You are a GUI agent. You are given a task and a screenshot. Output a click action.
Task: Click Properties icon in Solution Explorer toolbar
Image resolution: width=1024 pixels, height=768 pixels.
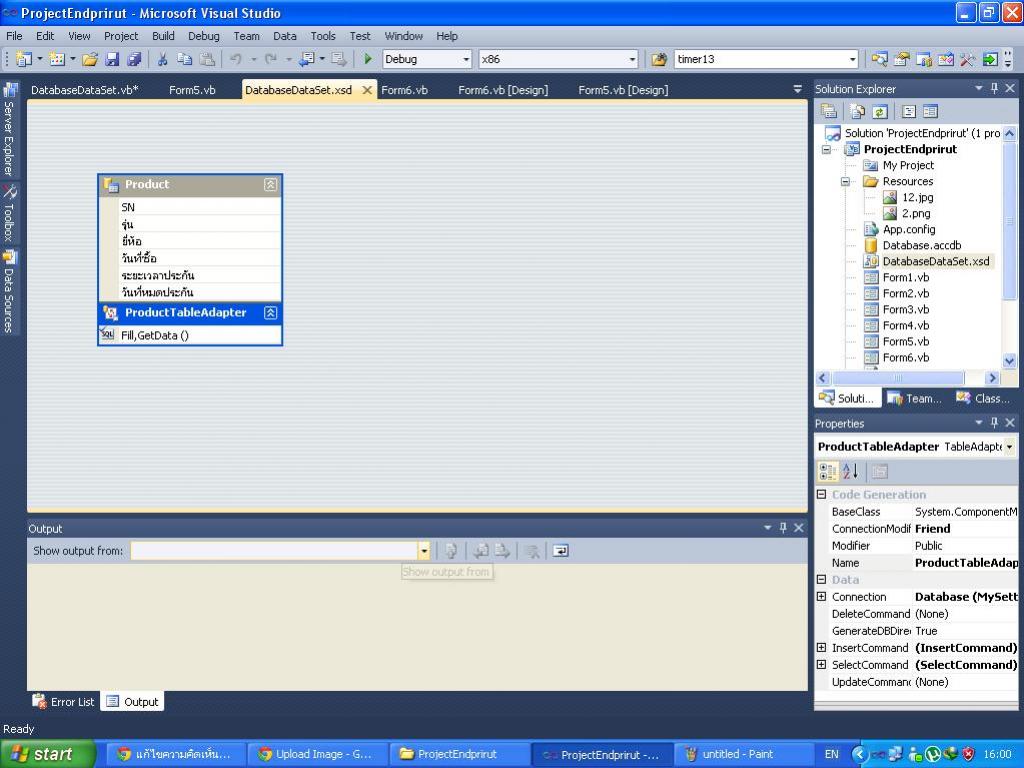829,112
